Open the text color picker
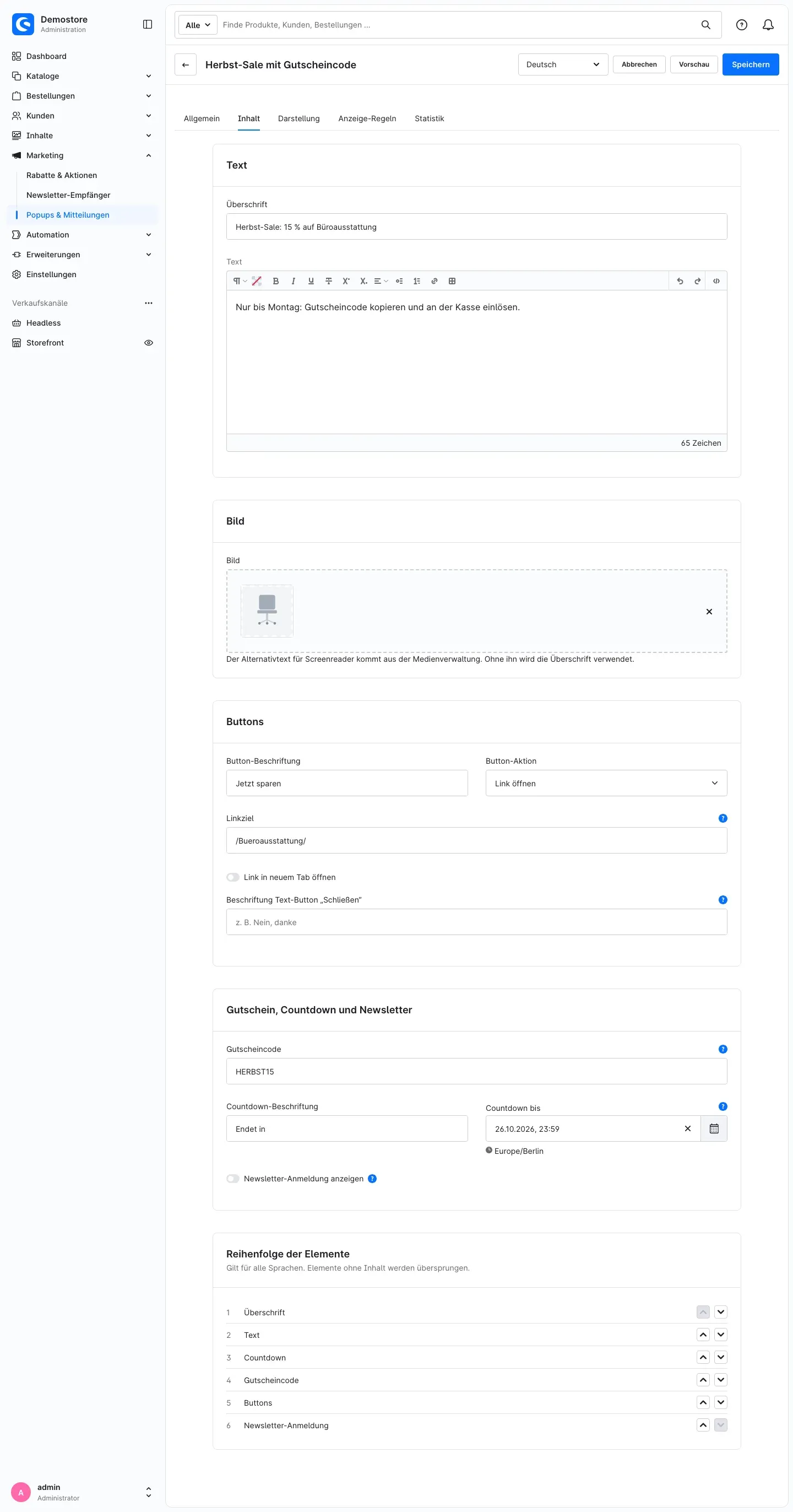The width and height of the screenshot is (793, 1512). [257, 281]
